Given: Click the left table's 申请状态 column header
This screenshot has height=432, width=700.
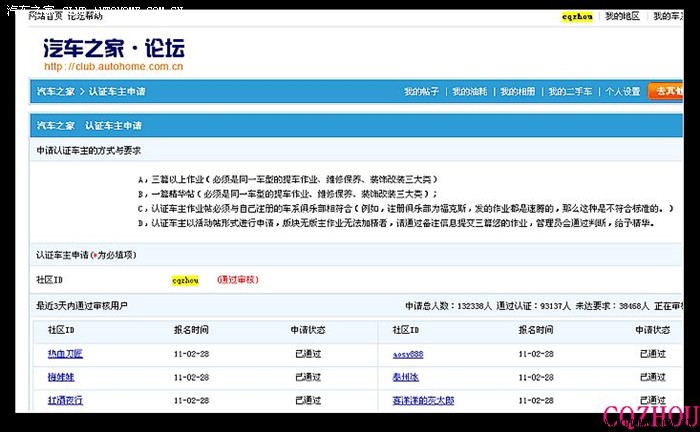Looking at the screenshot, I should (x=308, y=330).
